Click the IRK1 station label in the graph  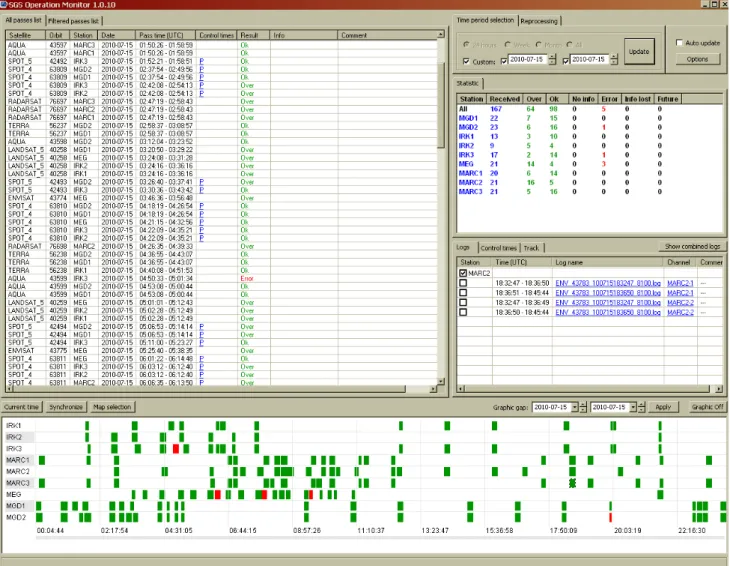(14, 425)
